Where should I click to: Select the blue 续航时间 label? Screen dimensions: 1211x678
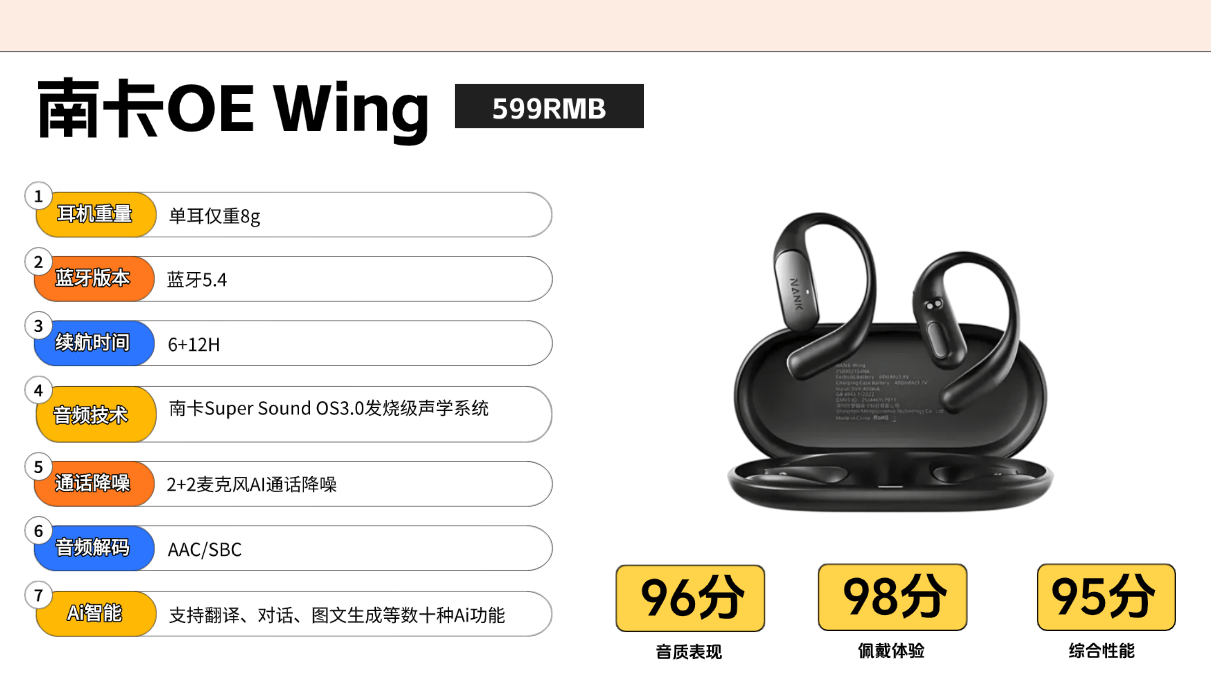click(x=94, y=343)
